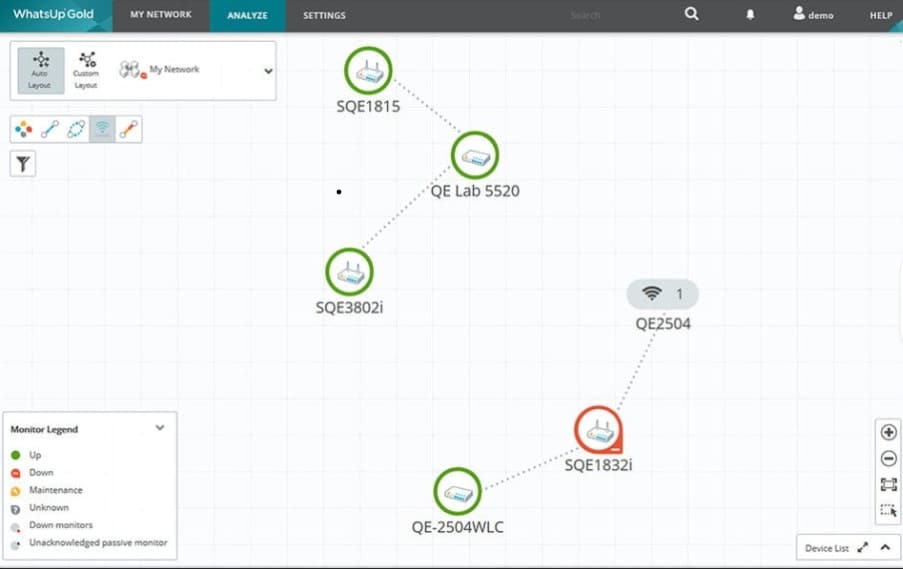
Task: Open the My Network group dropdown
Action: tap(268, 71)
